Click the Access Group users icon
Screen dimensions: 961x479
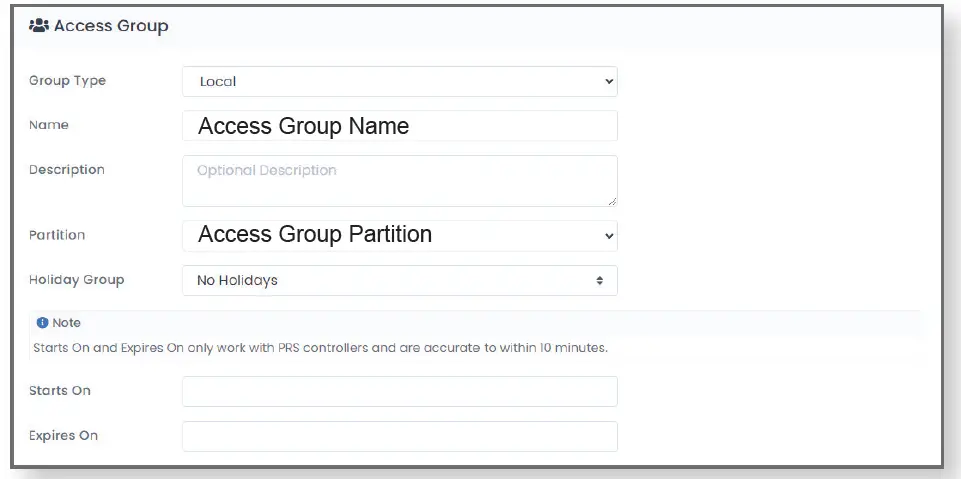point(41,27)
